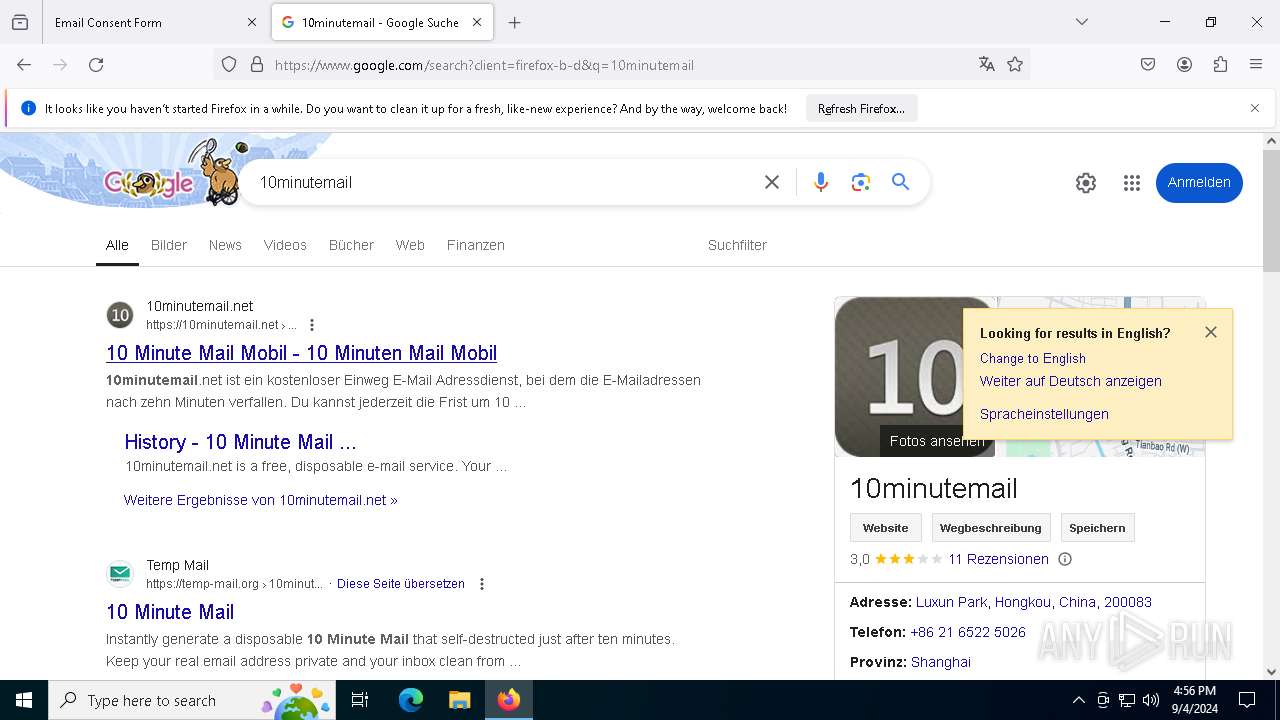Translate this page using address bar icon
The width and height of the screenshot is (1280, 720).
pos(987,65)
